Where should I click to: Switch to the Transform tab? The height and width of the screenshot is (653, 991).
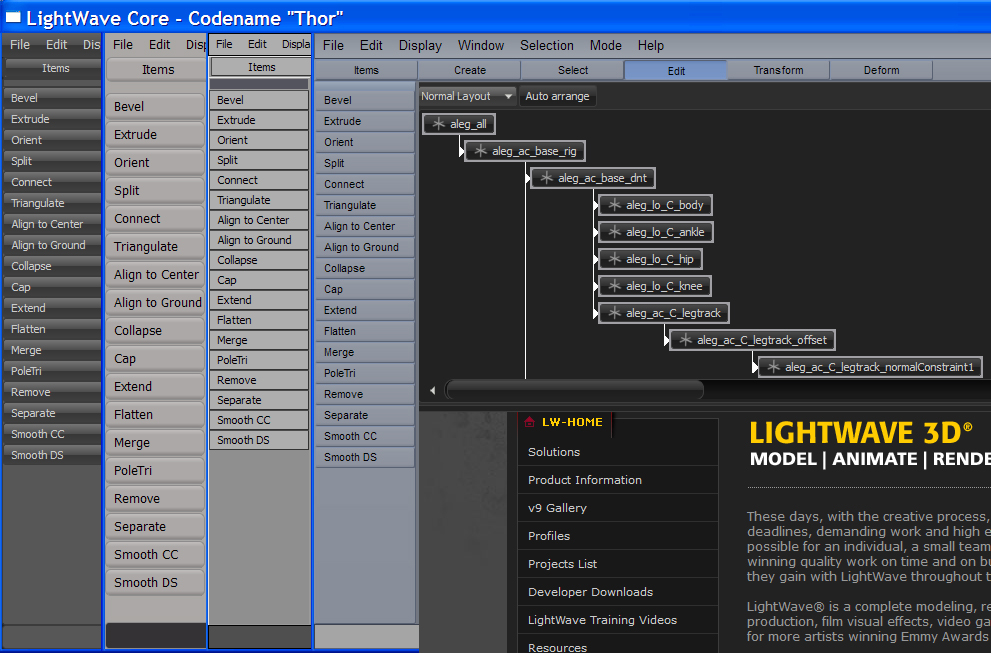coord(778,70)
